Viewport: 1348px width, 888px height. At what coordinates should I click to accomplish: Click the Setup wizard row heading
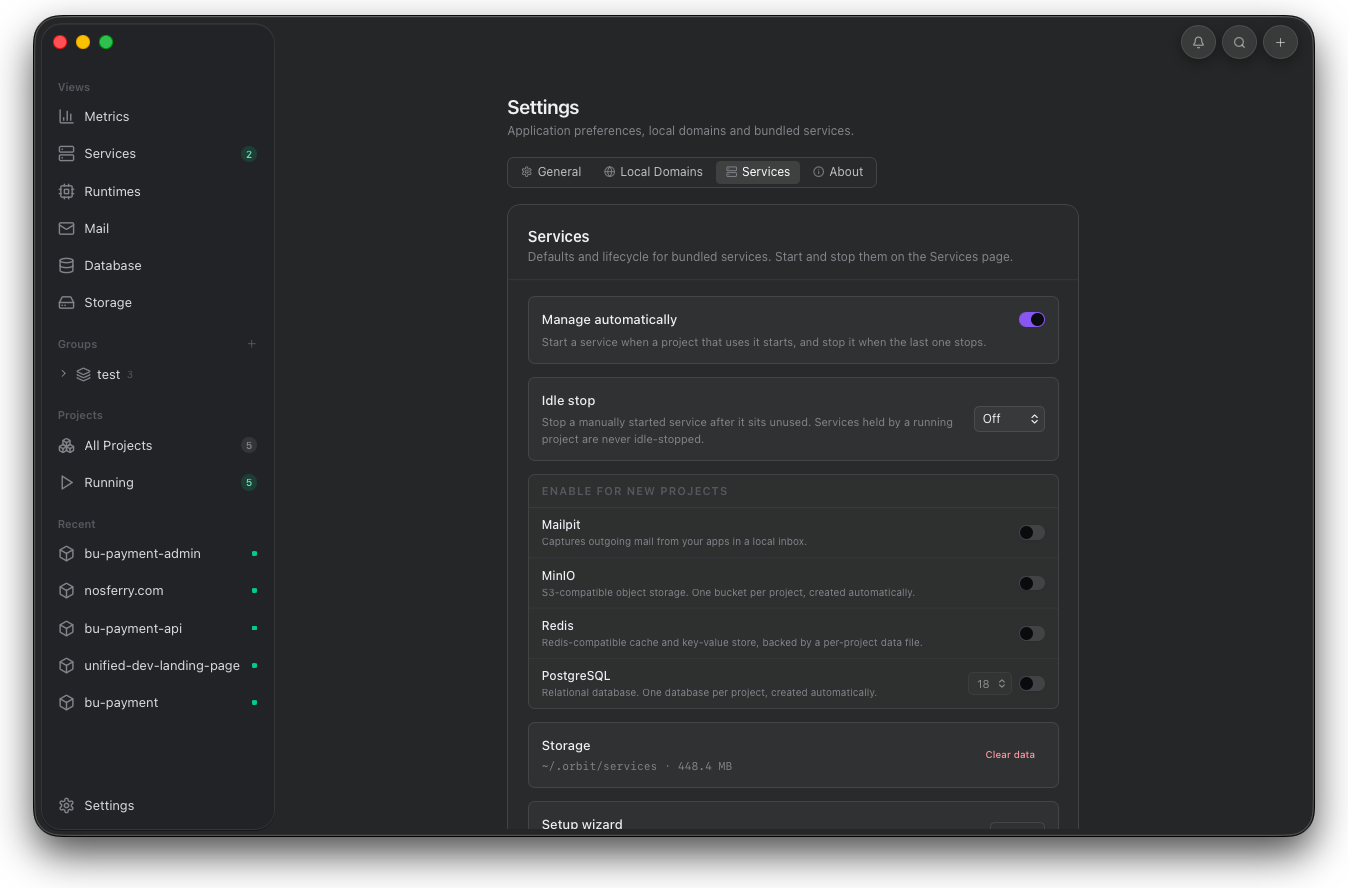(x=582, y=824)
